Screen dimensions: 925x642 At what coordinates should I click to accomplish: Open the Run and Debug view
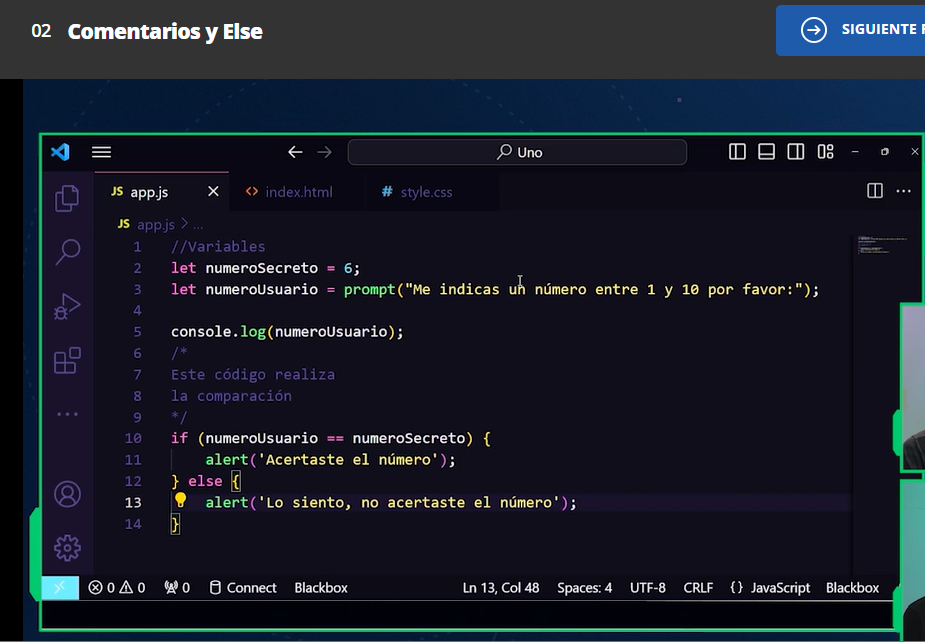click(x=67, y=306)
